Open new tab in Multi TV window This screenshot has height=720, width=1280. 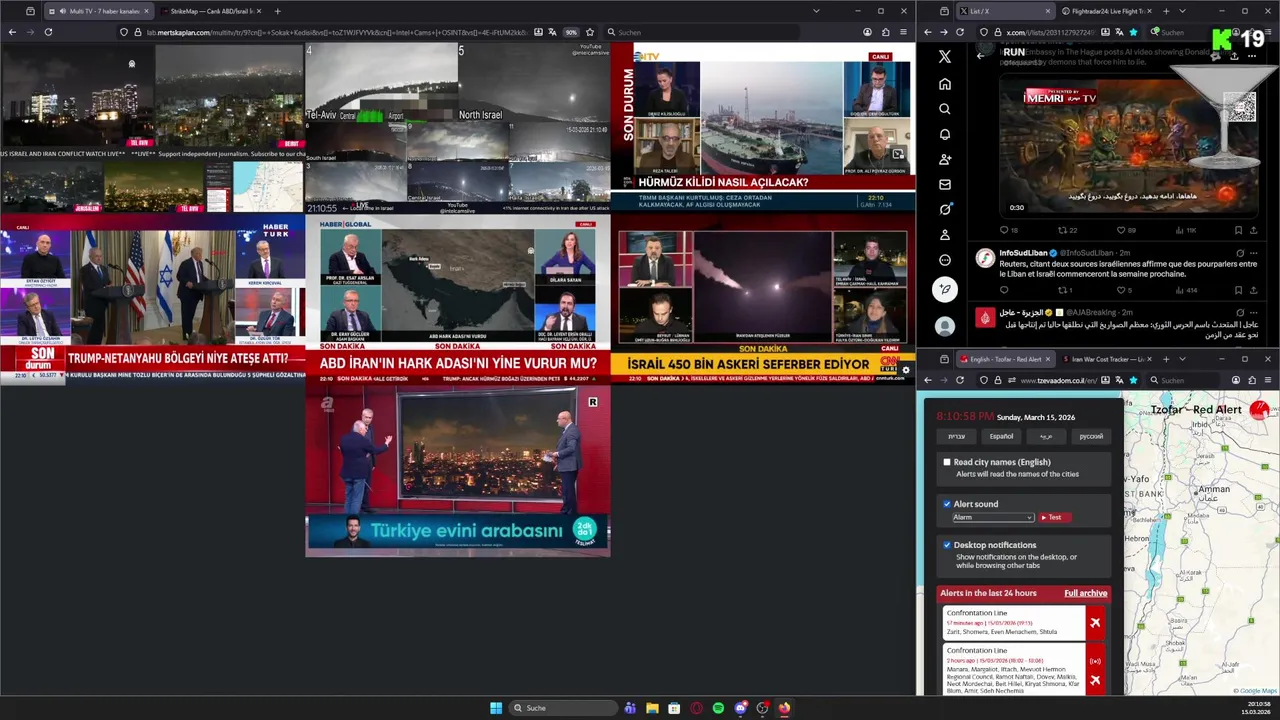pyautogui.click(x=277, y=11)
